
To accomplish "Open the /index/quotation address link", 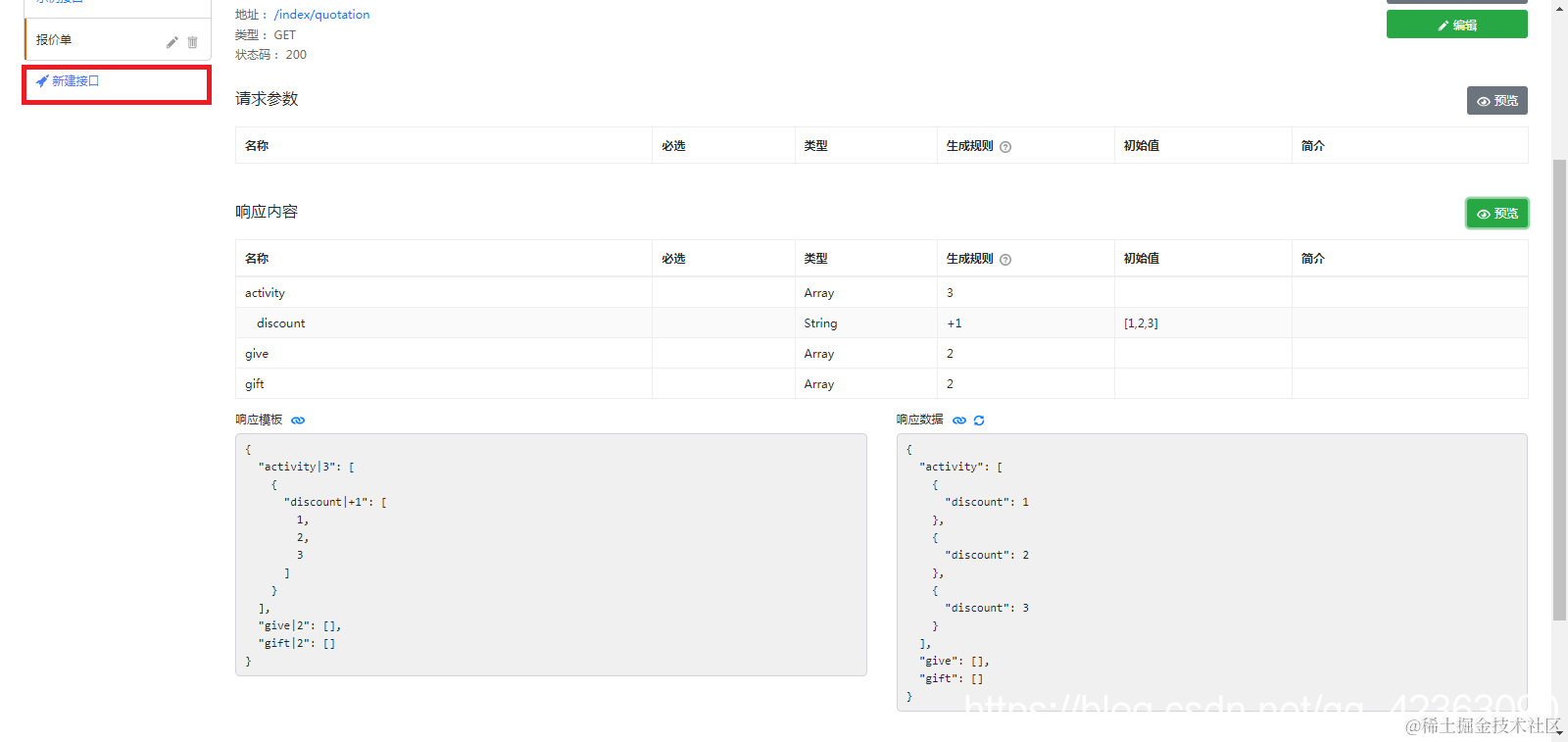I will (x=321, y=15).
